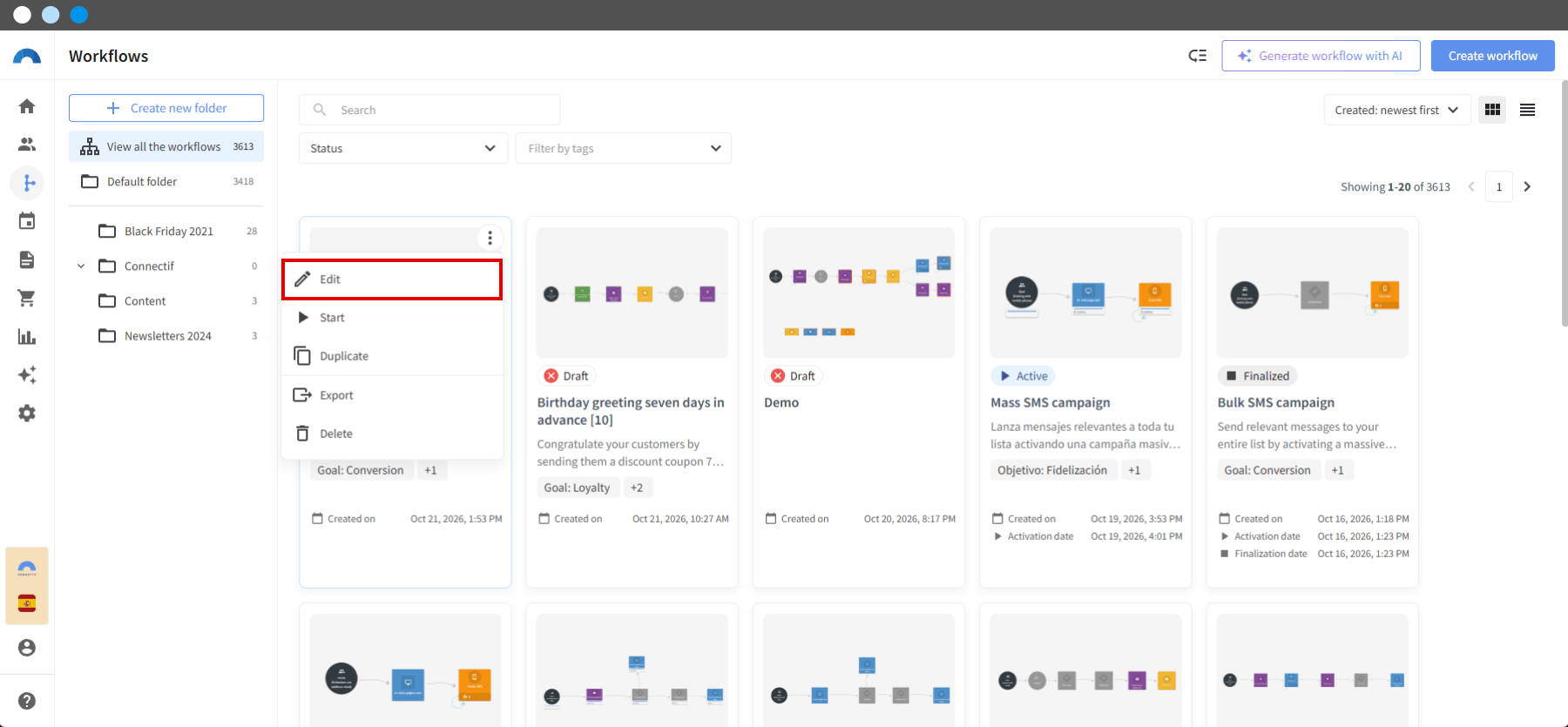Click the page number 1 box
Screen dimensions: 1568x727
(1499, 186)
